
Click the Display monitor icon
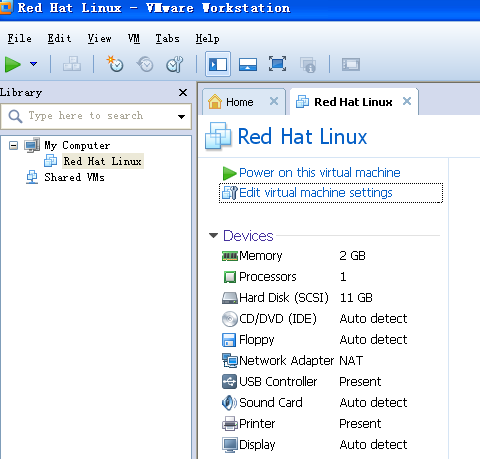pos(230,445)
